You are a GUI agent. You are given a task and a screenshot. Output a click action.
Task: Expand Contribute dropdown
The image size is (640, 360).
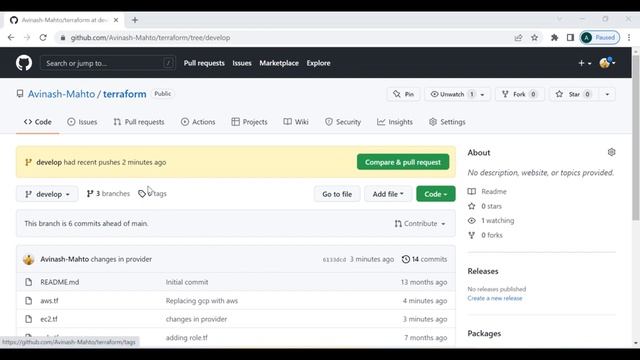point(420,224)
